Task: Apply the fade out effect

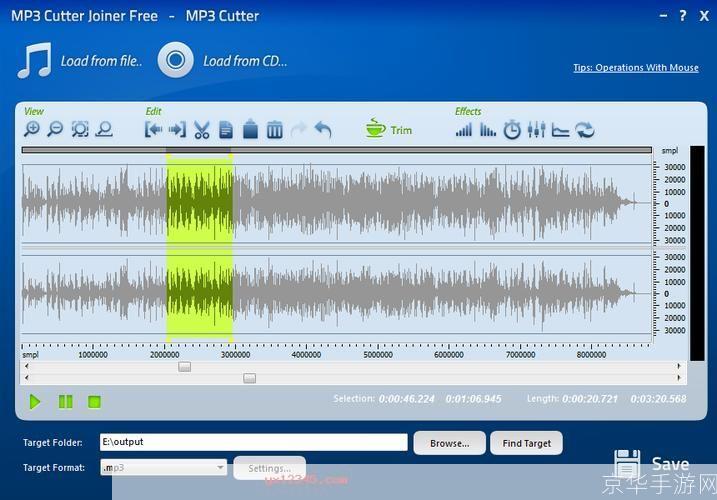Action: pos(488,130)
